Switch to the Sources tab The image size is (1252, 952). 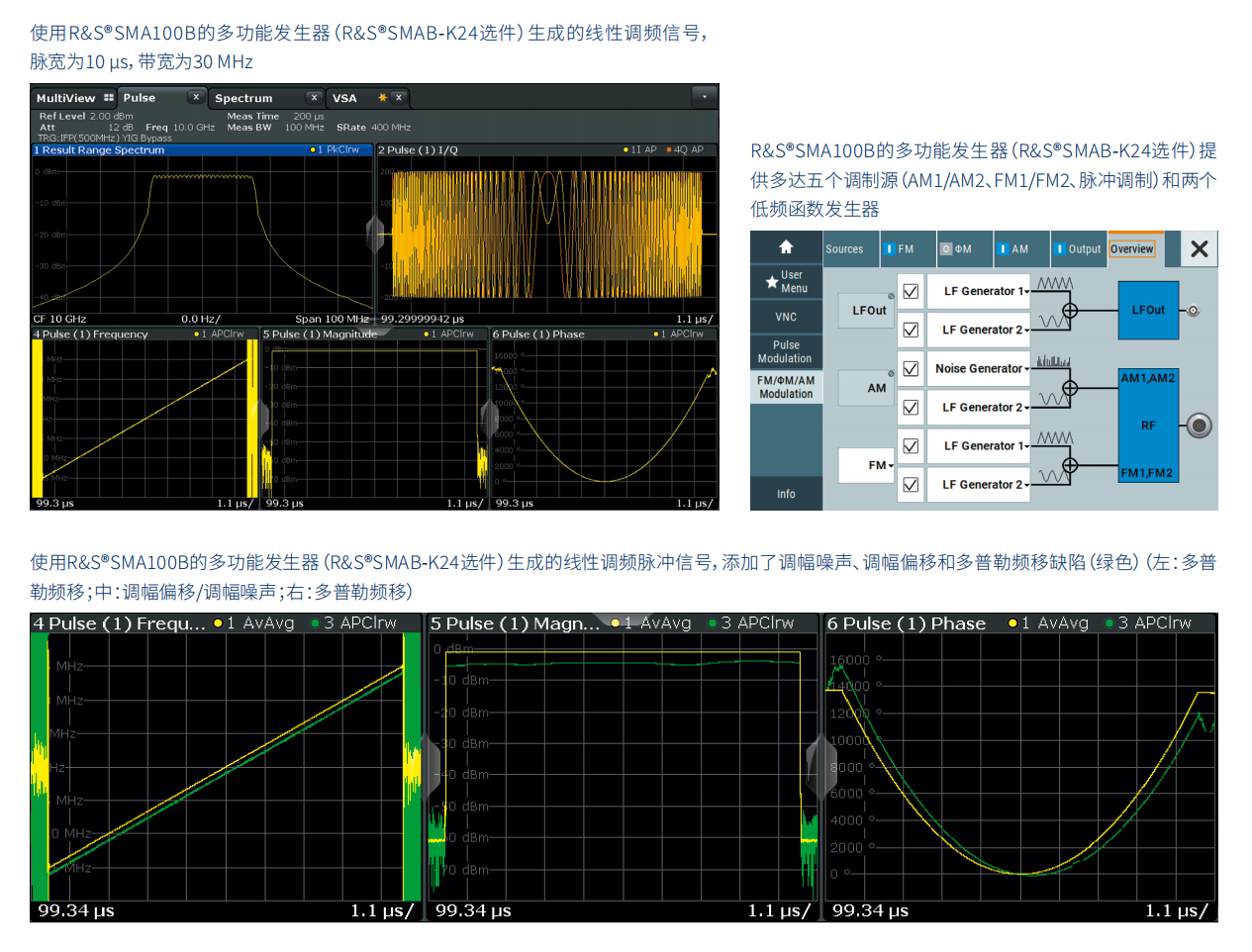click(844, 249)
